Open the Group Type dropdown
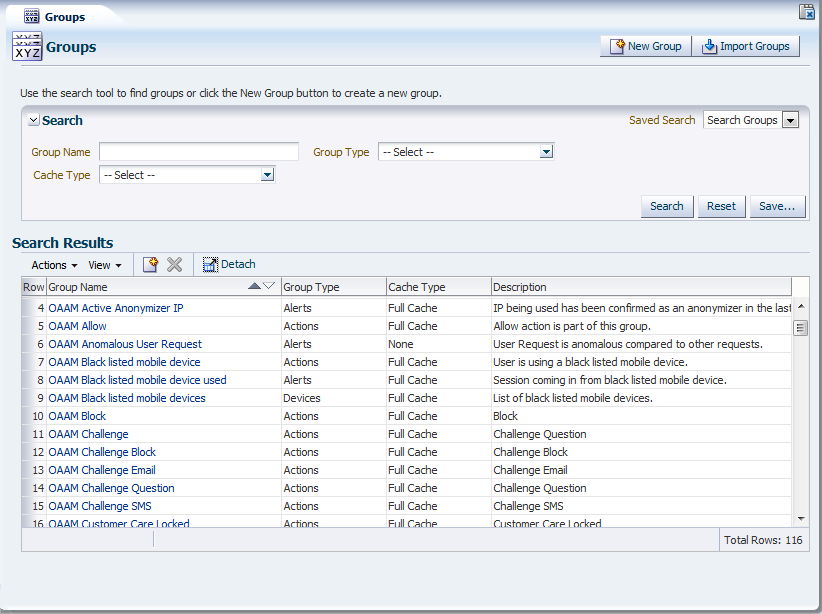 [546, 152]
